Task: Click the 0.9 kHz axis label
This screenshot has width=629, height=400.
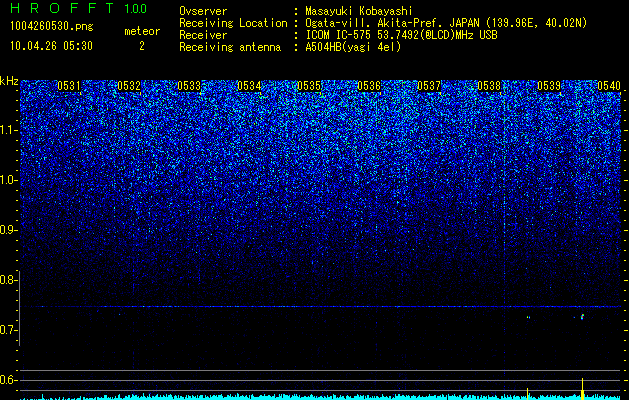Action: [8, 230]
